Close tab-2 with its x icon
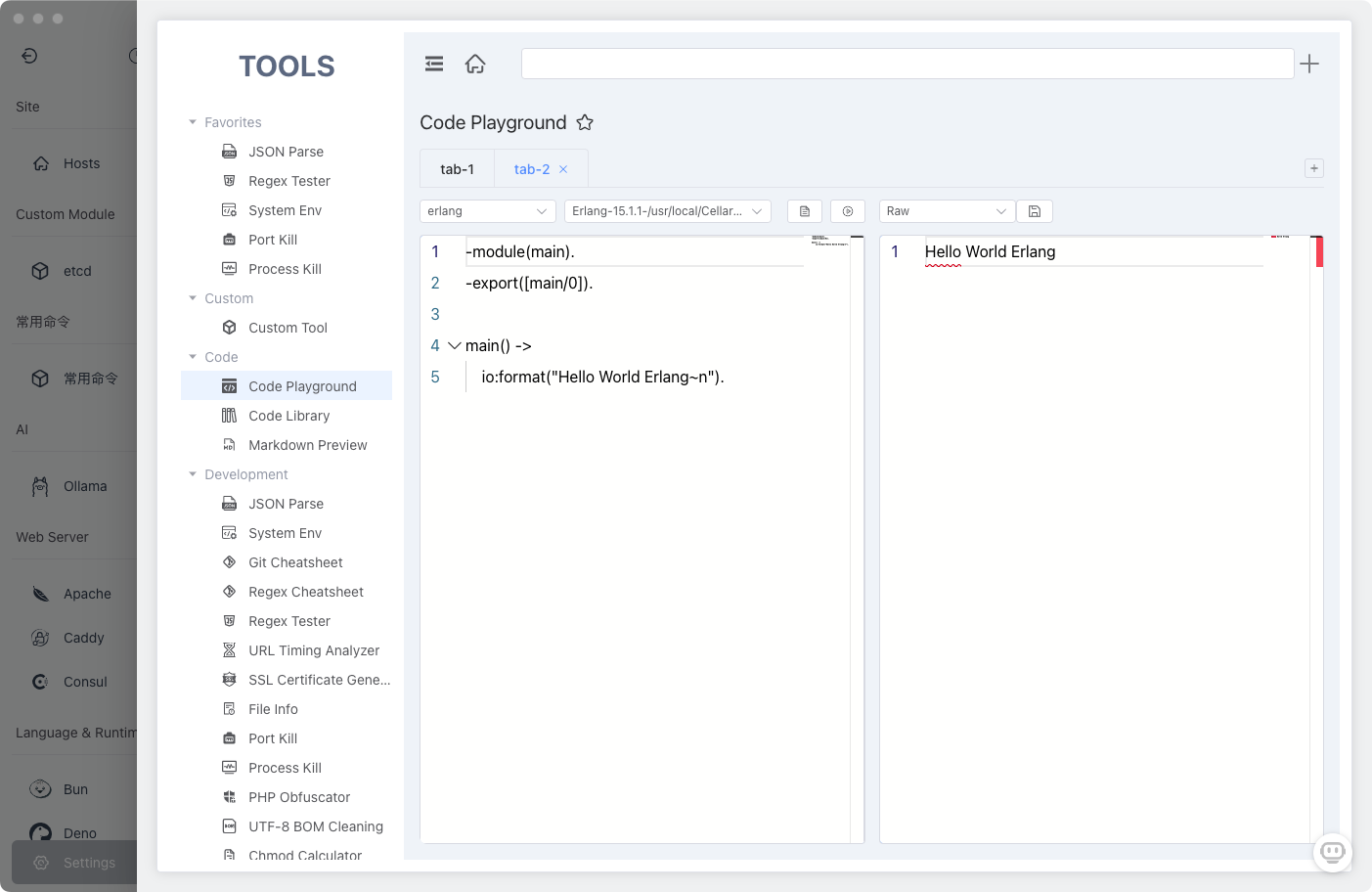 563,169
